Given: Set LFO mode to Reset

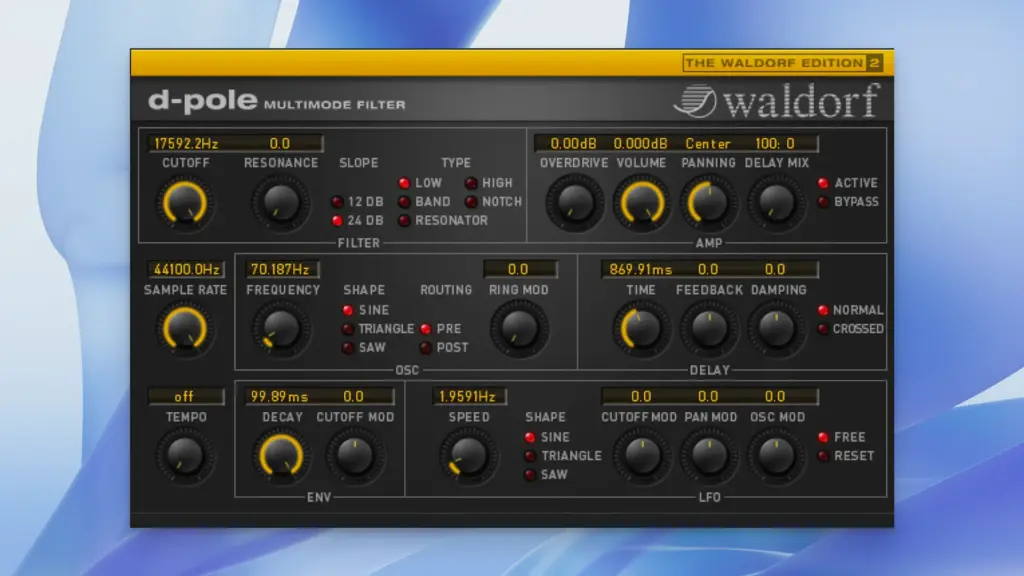Looking at the screenshot, I should click(824, 455).
